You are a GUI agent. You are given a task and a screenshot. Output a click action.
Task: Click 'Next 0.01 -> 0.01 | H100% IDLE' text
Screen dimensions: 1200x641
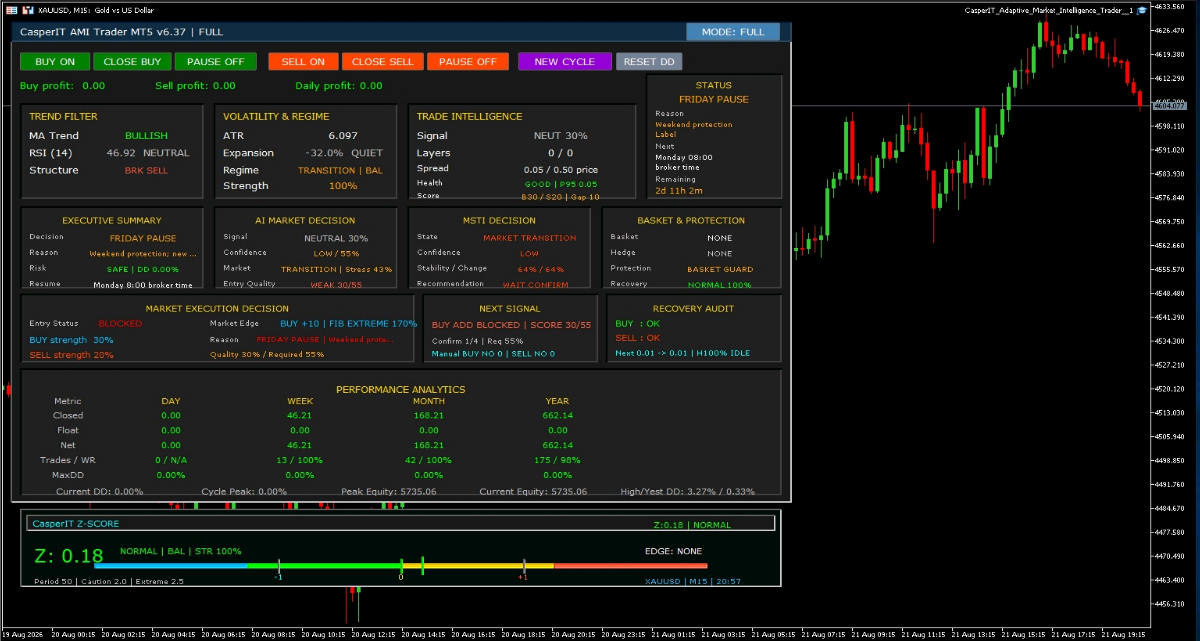point(683,353)
